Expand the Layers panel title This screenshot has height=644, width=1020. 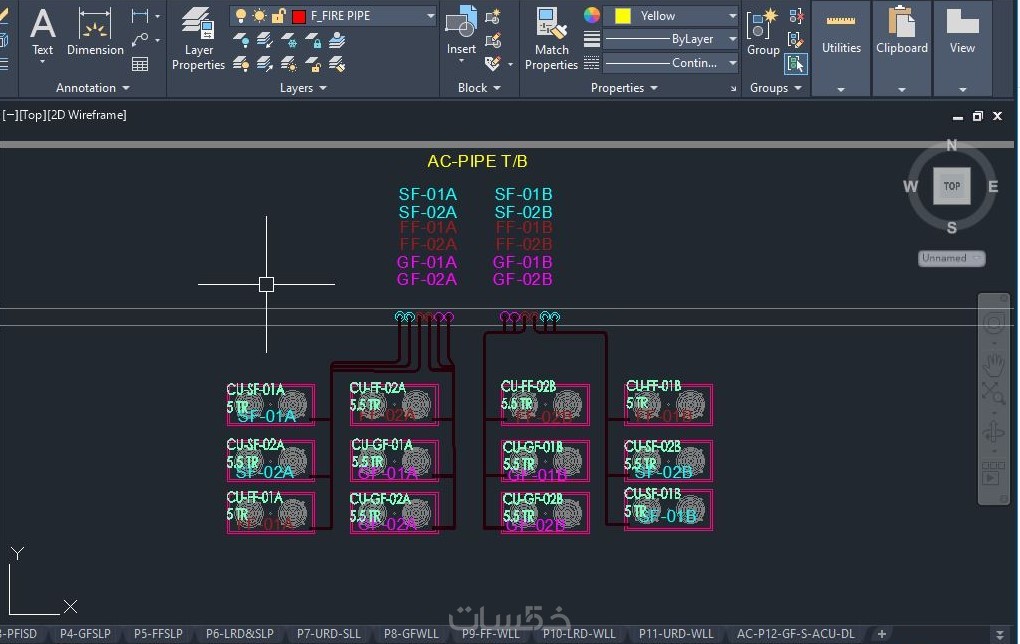(303, 88)
